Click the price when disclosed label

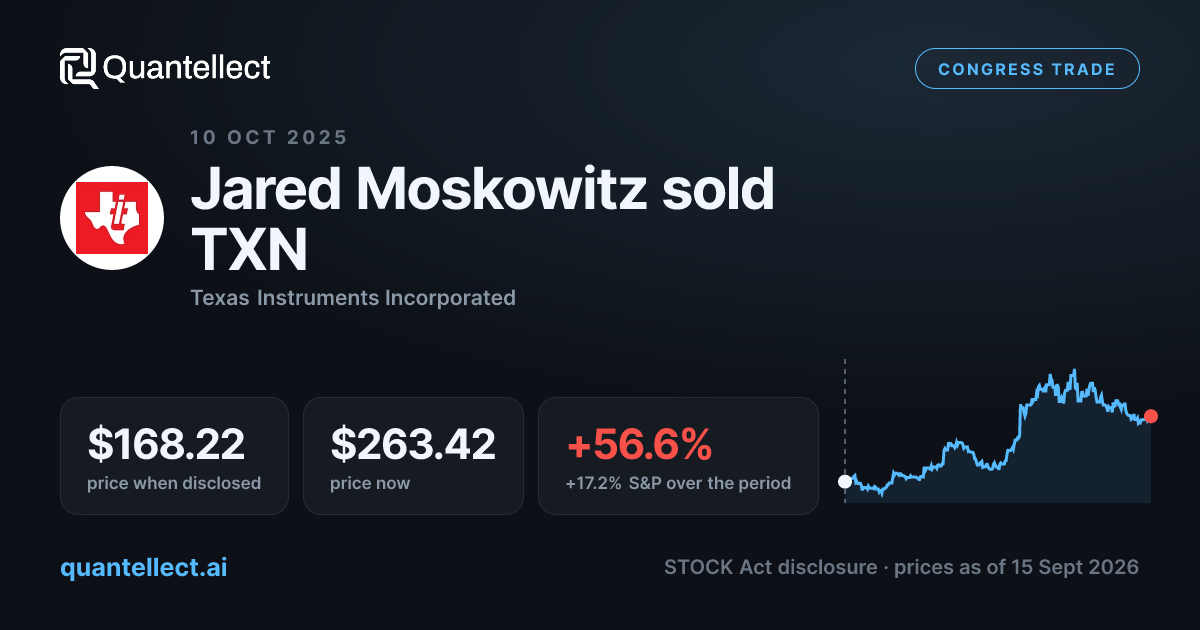(x=174, y=483)
